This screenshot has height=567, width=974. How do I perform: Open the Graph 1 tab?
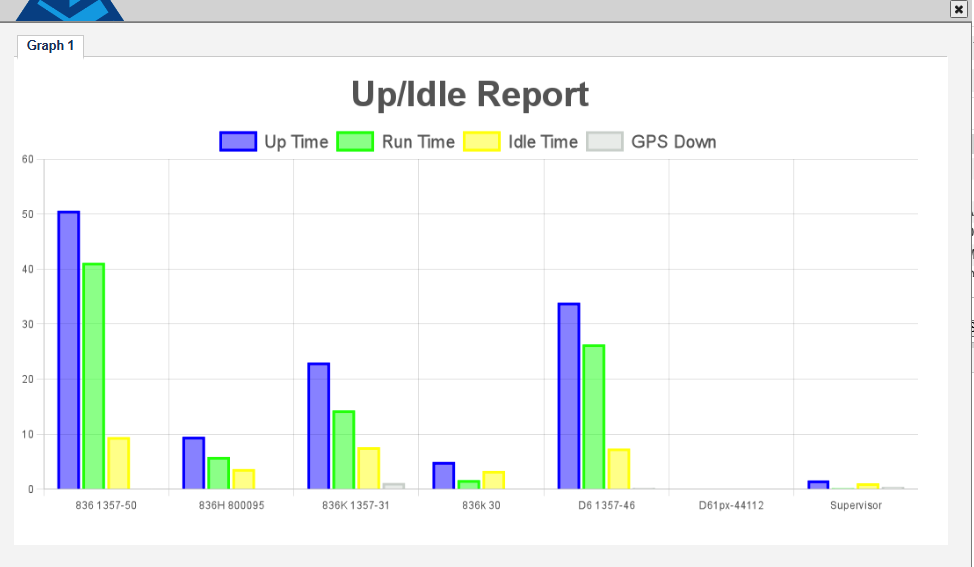click(50, 46)
